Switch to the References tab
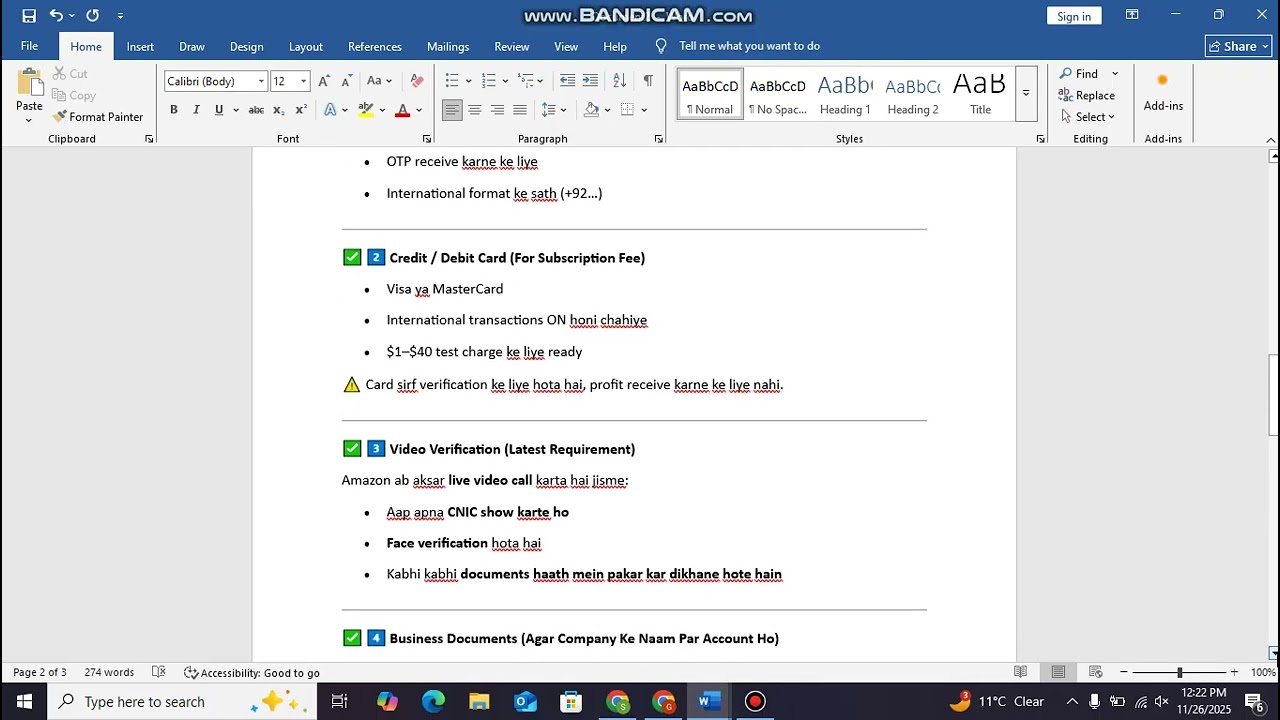The height and width of the screenshot is (720, 1280). [x=375, y=46]
